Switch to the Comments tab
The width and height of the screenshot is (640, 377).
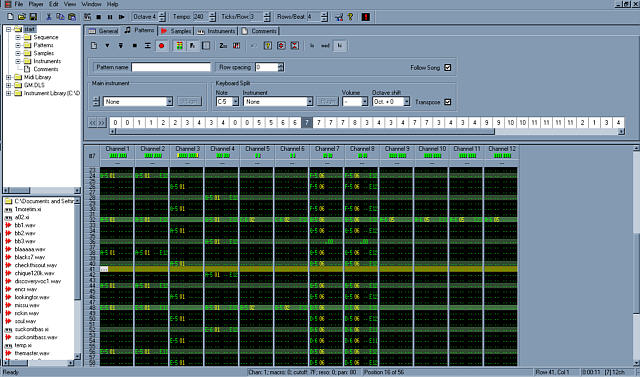pos(259,31)
